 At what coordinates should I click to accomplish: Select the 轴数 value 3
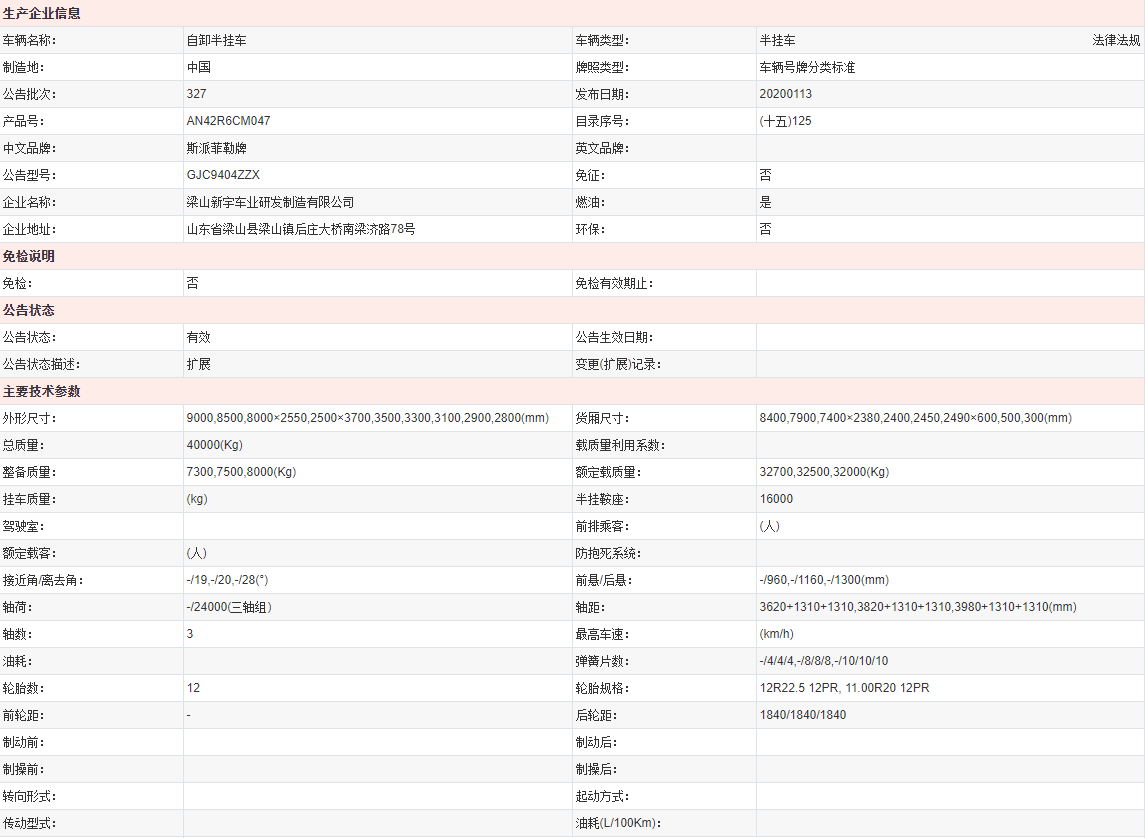point(188,634)
